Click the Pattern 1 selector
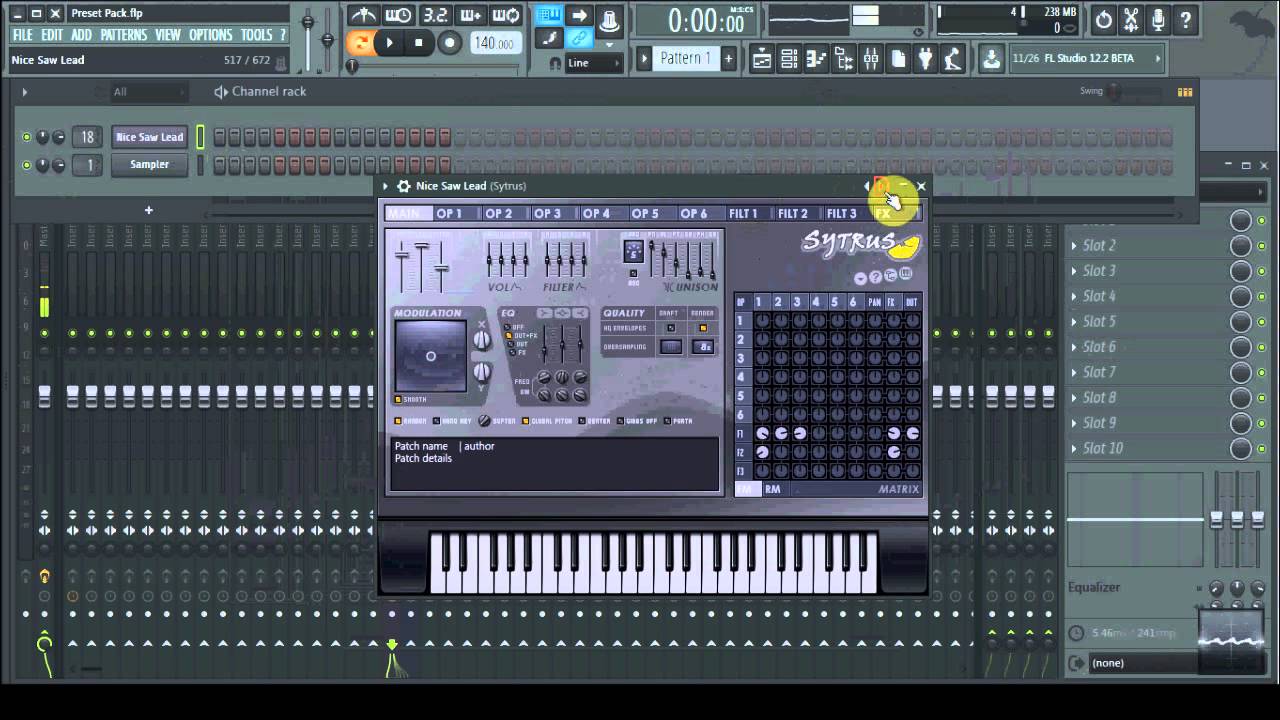 tap(685, 59)
